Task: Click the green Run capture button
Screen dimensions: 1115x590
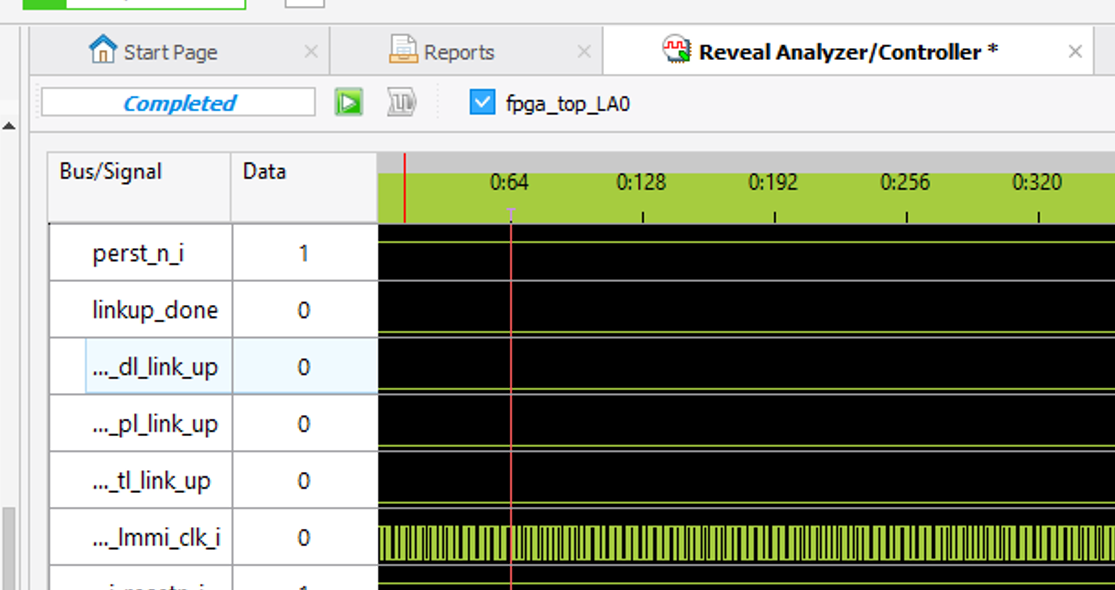Action: point(349,102)
